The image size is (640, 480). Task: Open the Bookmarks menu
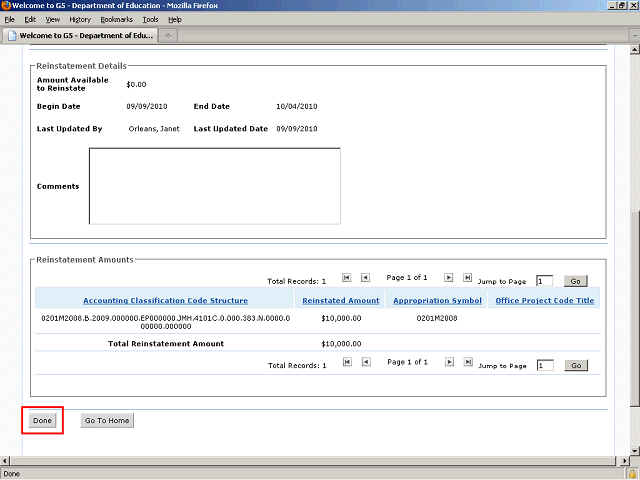click(x=117, y=20)
